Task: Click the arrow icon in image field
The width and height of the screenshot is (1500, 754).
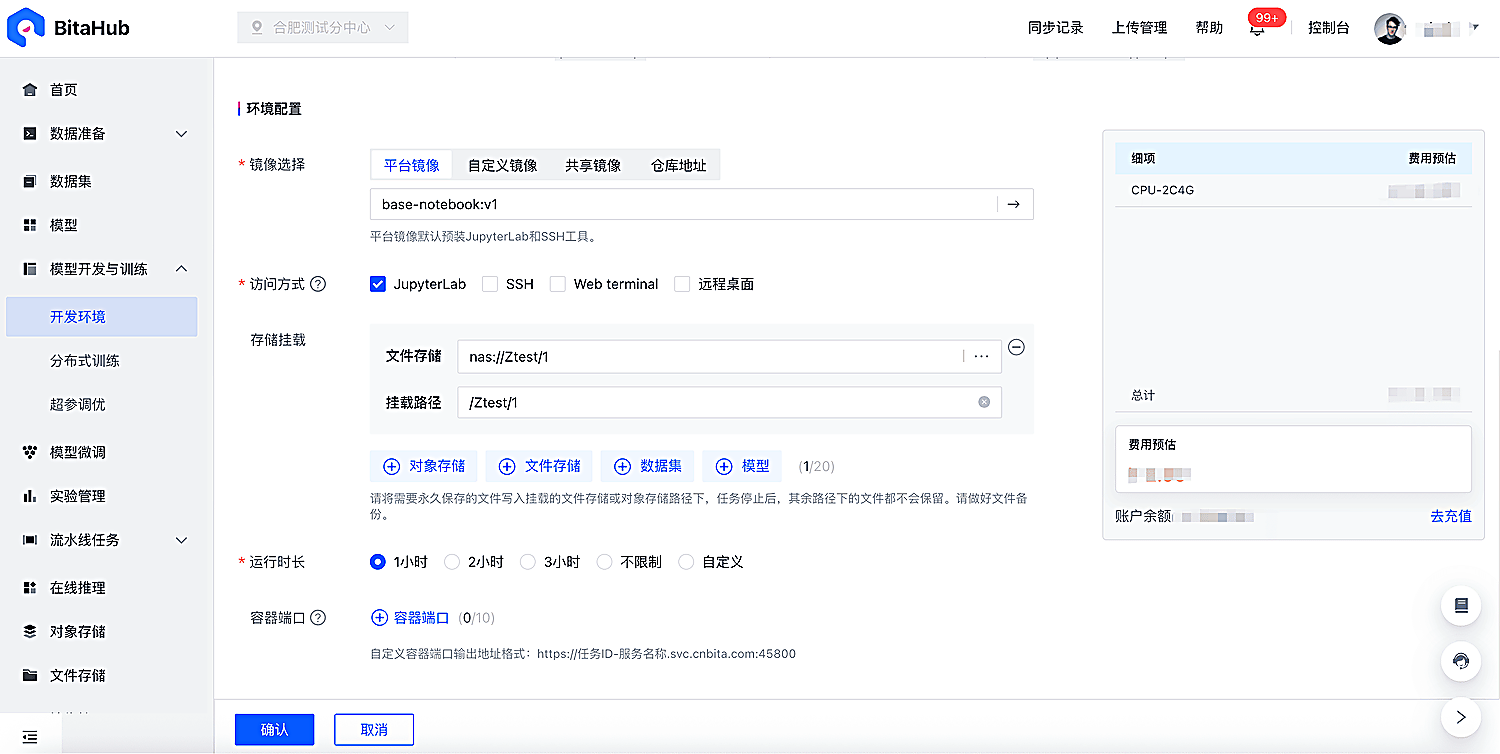Action: pos(1013,204)
